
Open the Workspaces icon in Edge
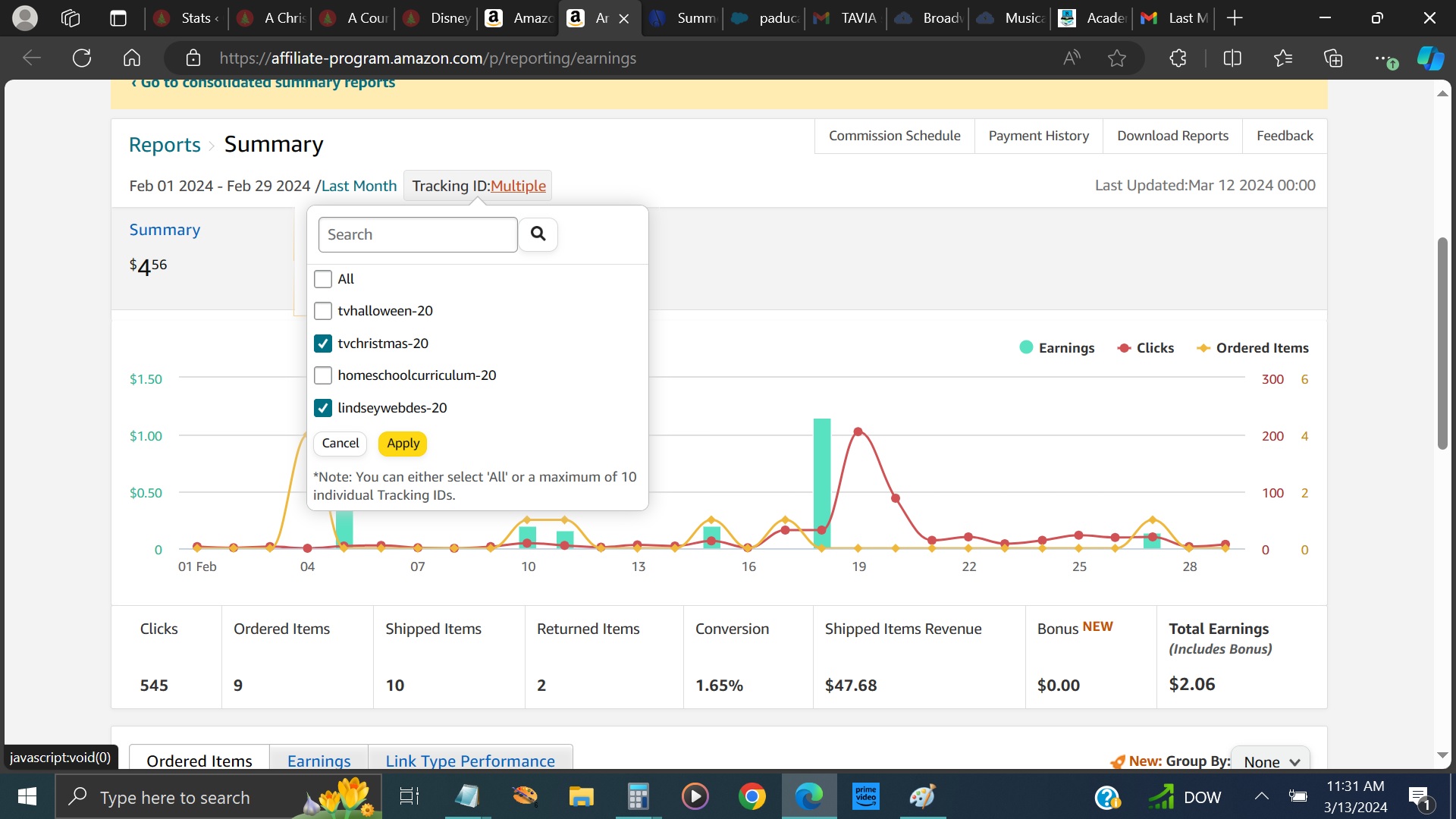(x=71, y=17)
